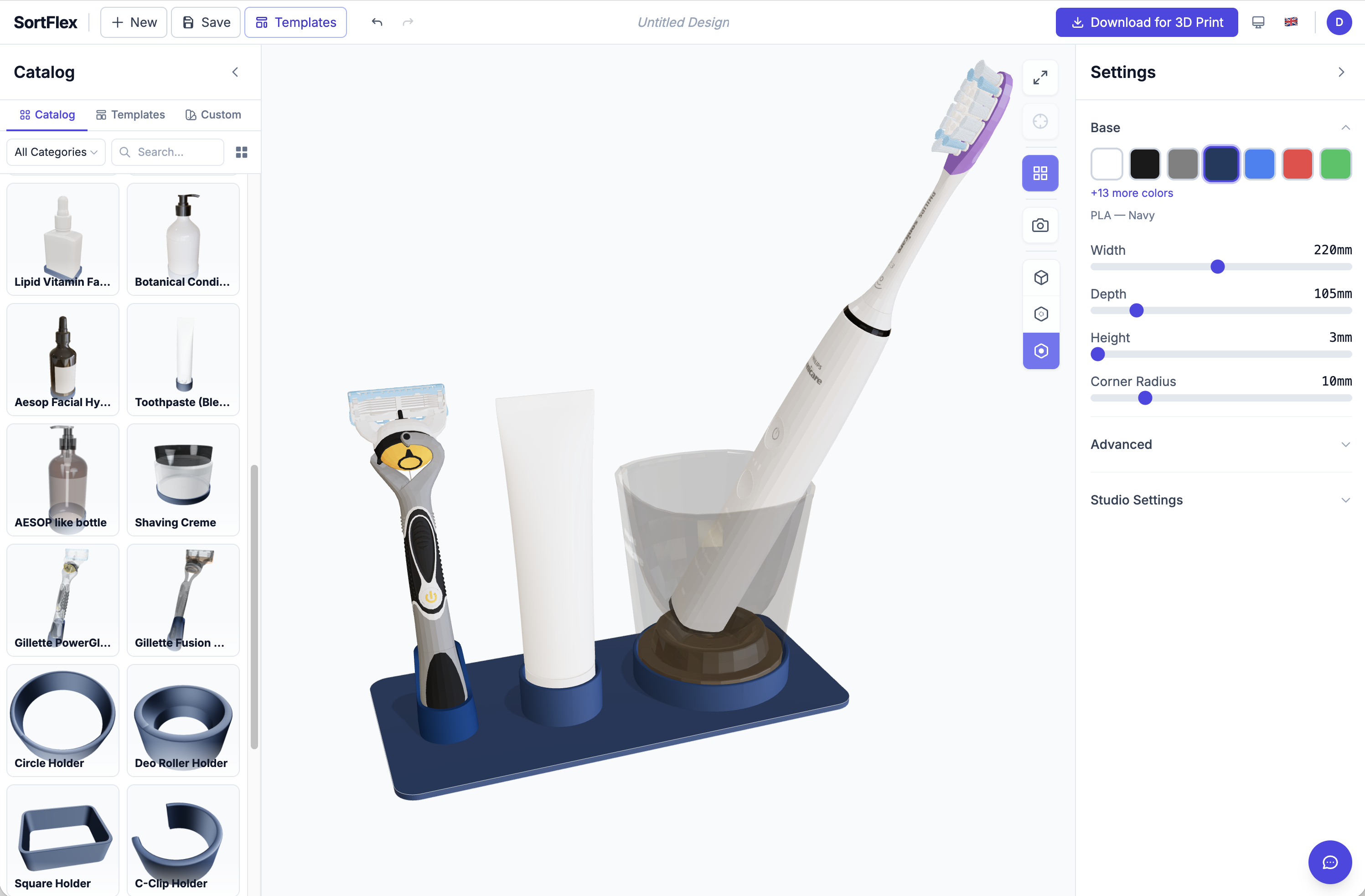
Task: Expand the Advanced settings section
Action: pos(1345,444)
